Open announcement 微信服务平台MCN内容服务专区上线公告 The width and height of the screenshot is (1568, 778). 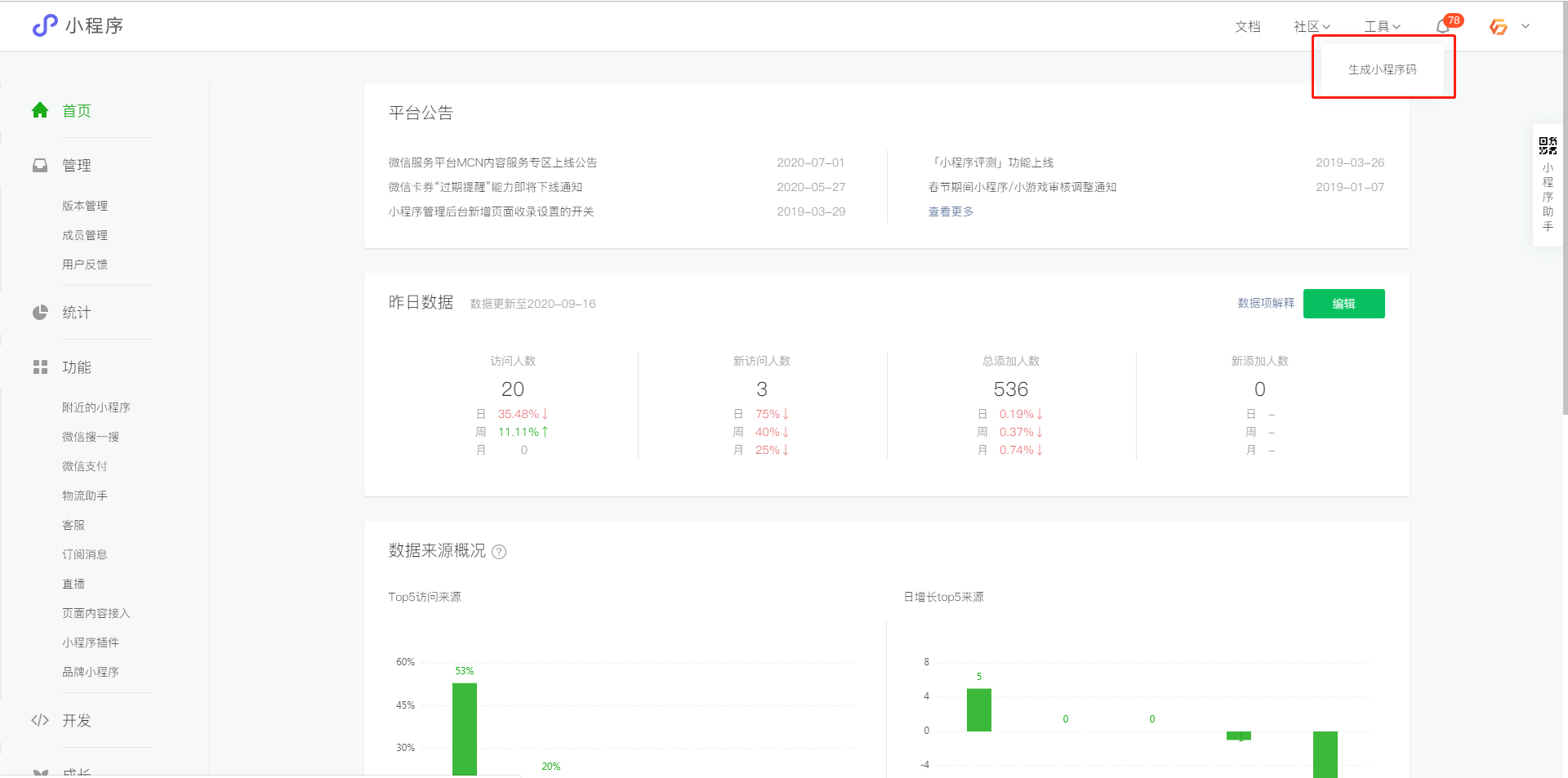(x=492, y=162)
